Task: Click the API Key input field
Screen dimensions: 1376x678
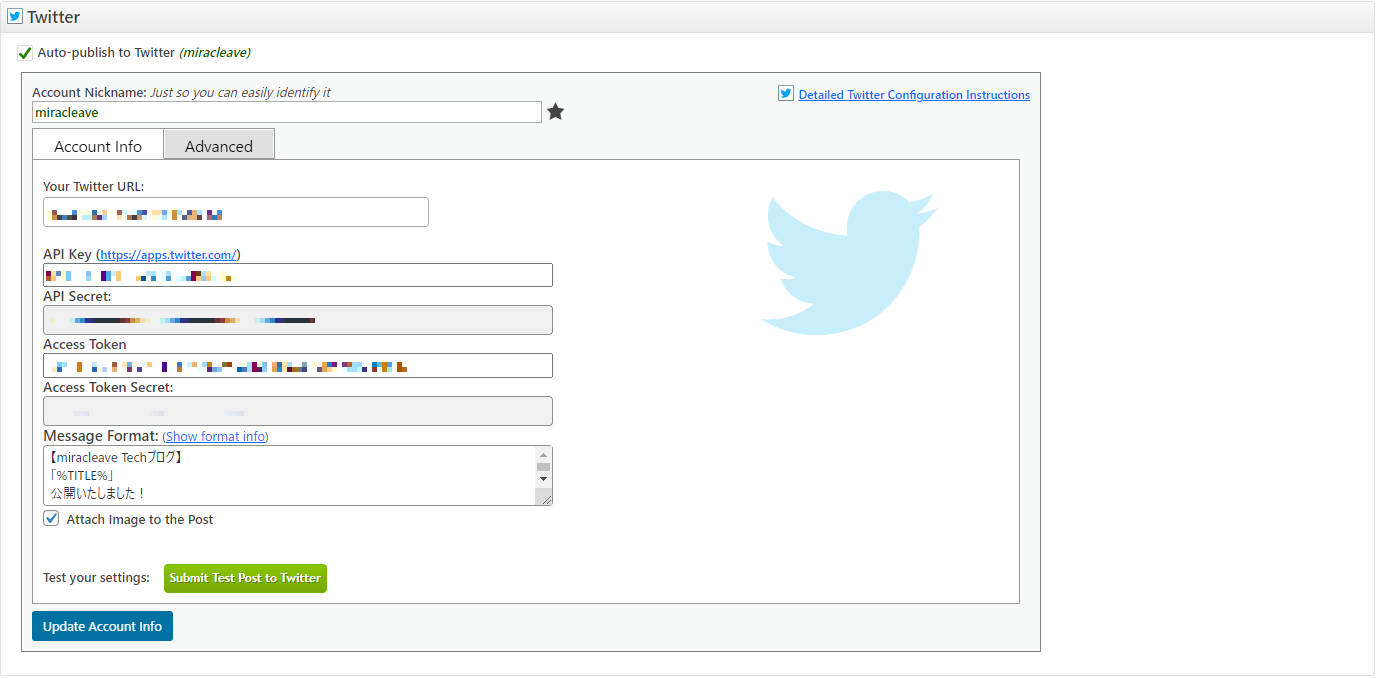Action: 297,275
